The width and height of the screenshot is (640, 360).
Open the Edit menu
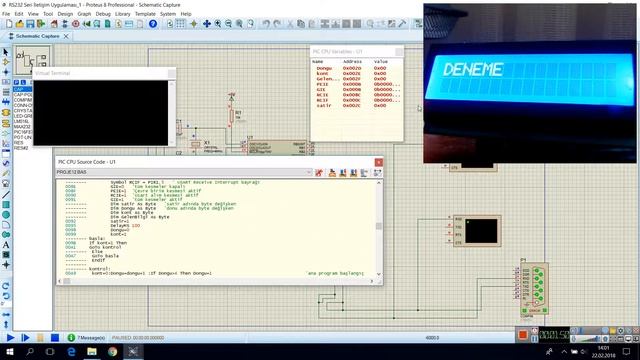[x=19, y=14]
